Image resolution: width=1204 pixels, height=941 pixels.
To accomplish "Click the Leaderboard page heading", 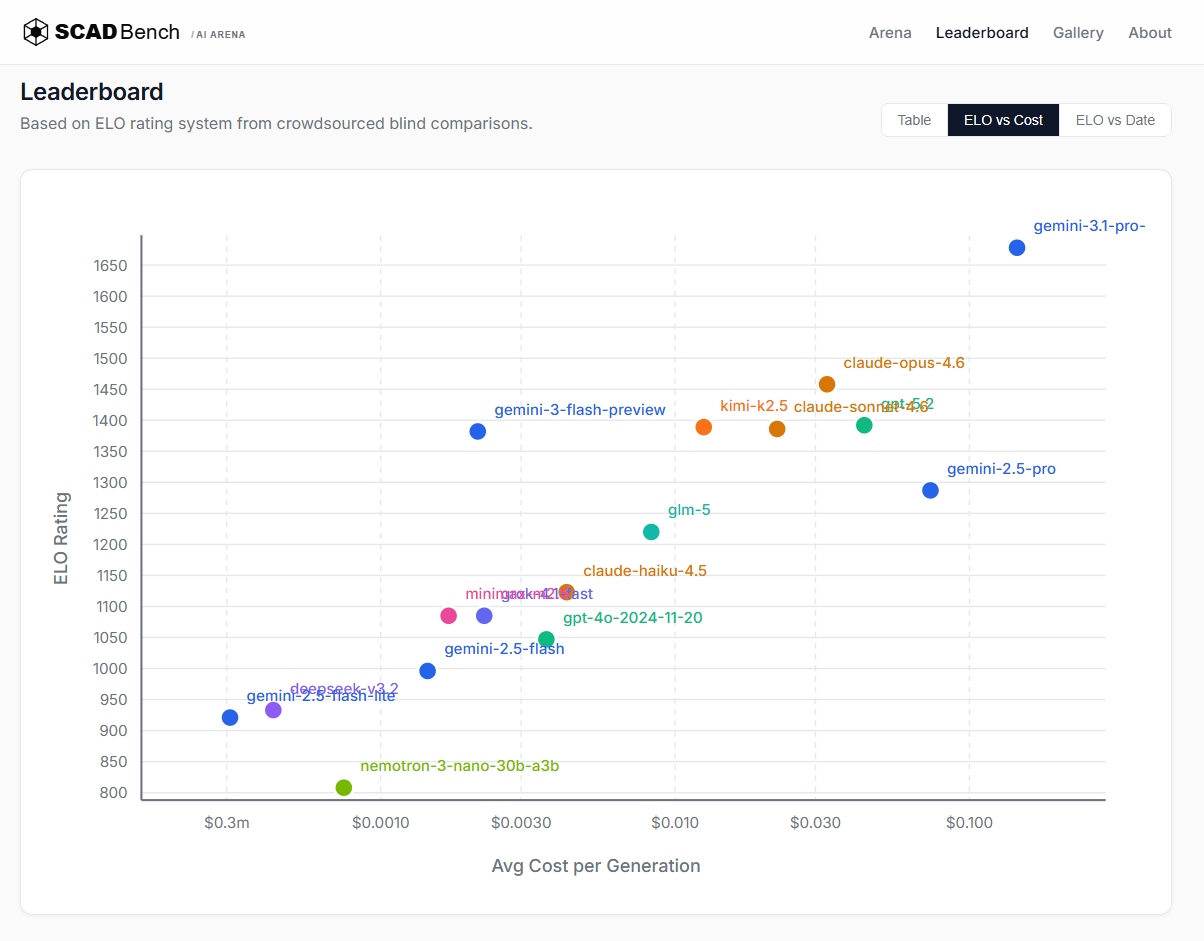I will [x=92, y=92].
